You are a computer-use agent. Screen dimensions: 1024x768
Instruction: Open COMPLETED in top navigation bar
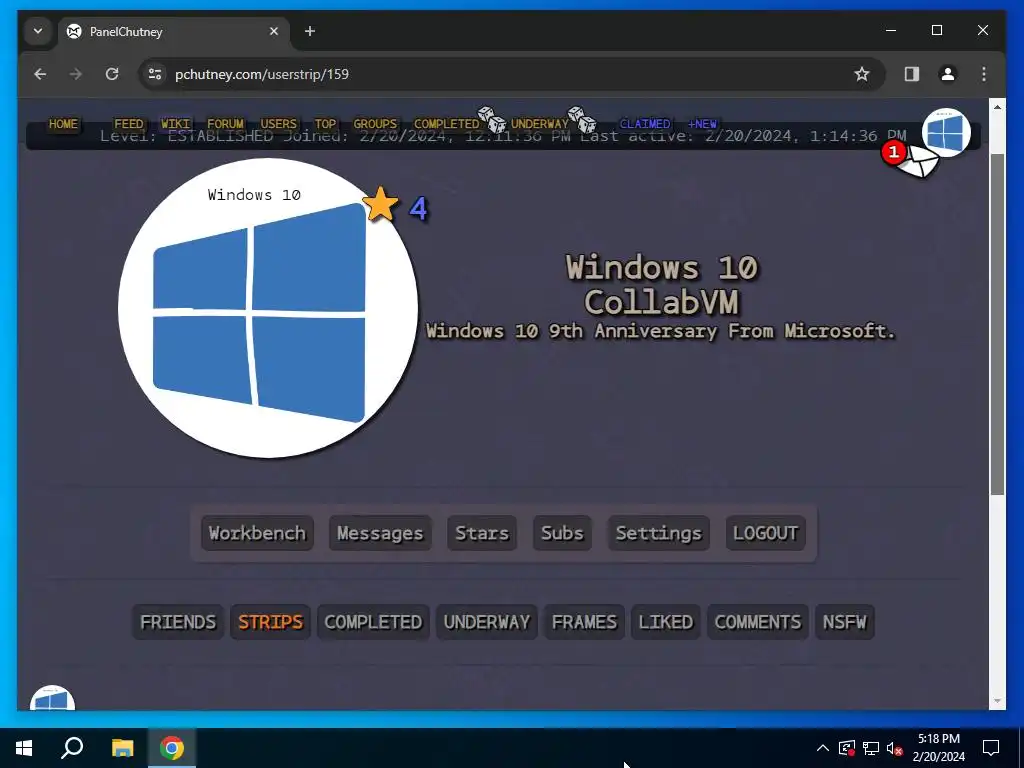click(447, 123)
